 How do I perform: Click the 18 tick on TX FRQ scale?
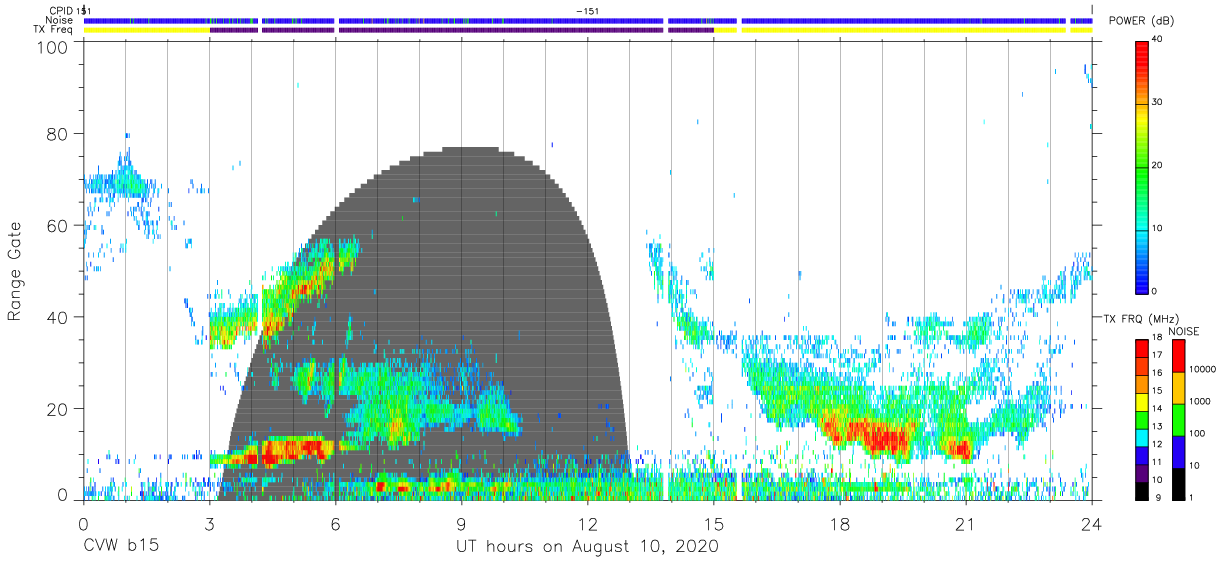[1157, 339]
